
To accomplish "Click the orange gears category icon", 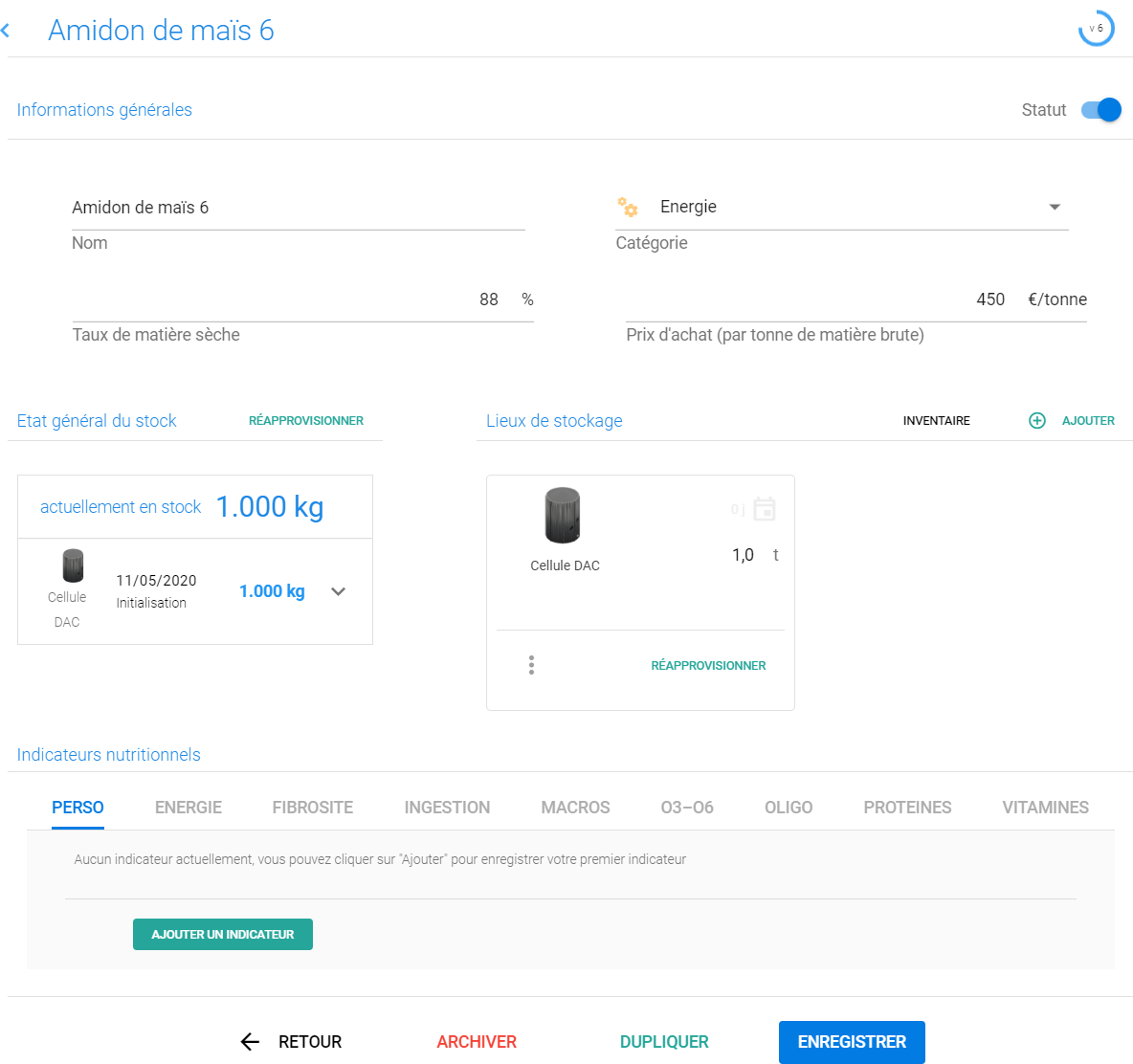I will point(627,208).
